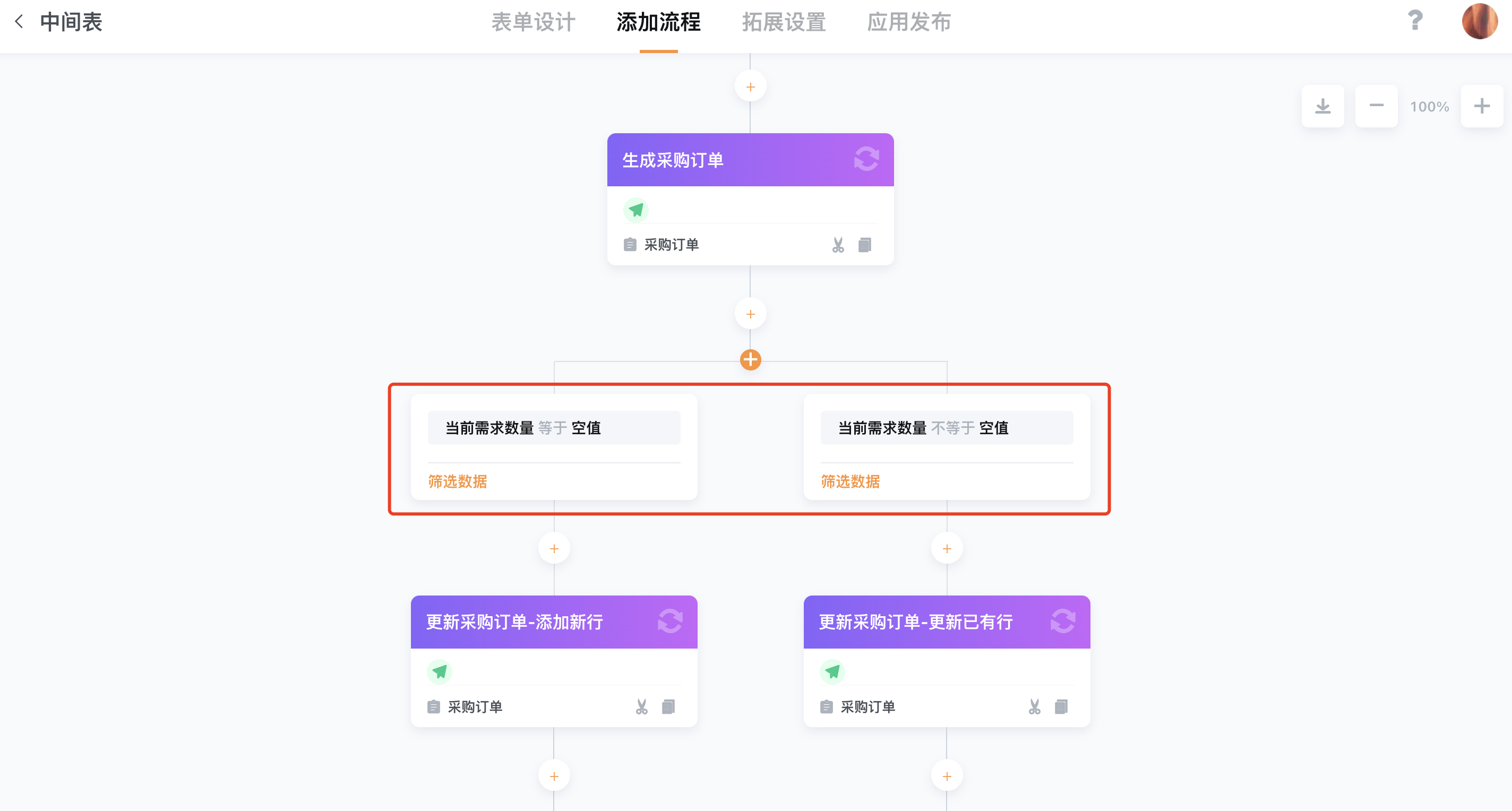Open the help question mark icon

[1415, 21]
